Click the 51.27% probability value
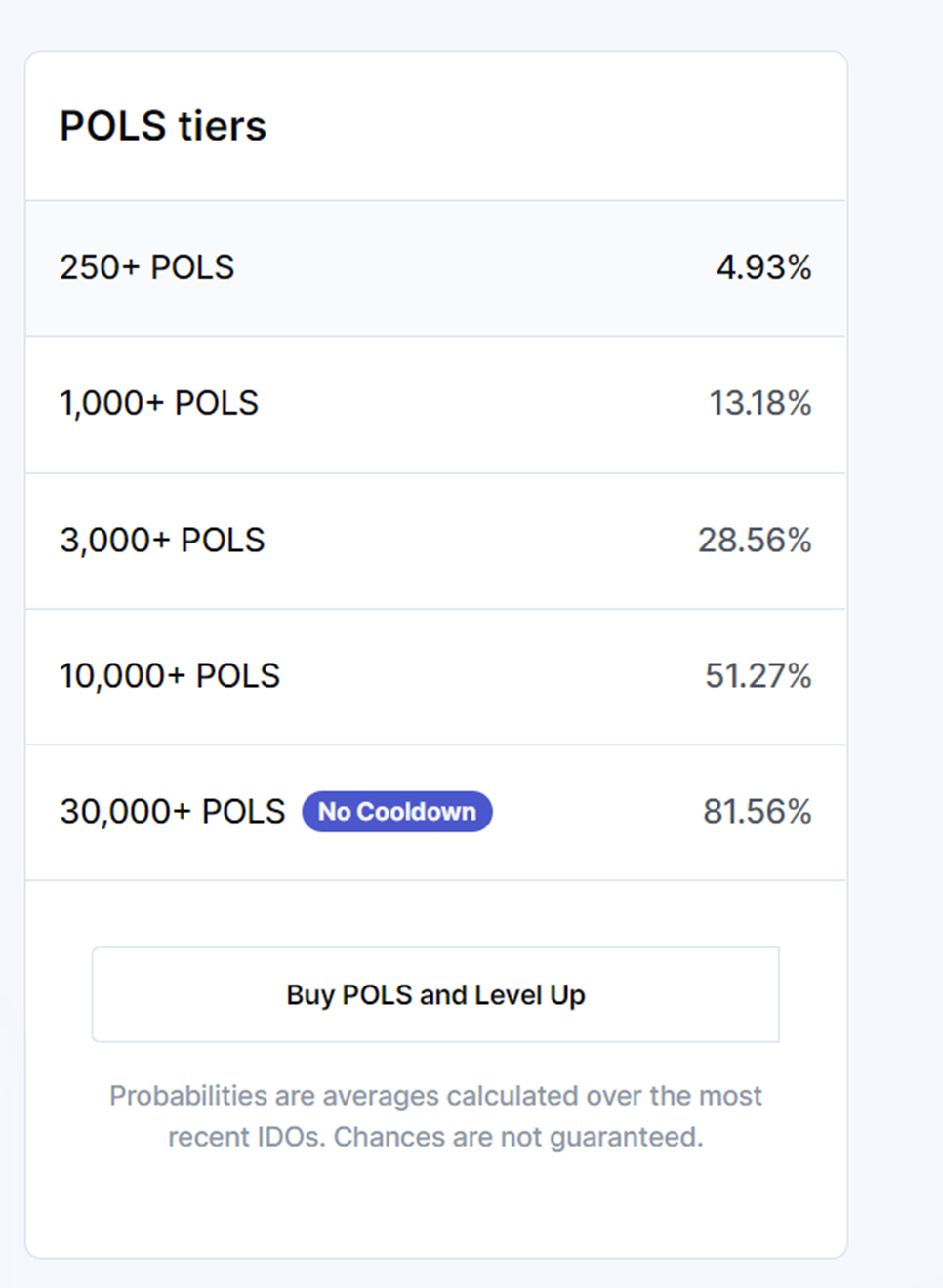The image size is (943, 1288). pyautogui.click(x=758, y=675)
